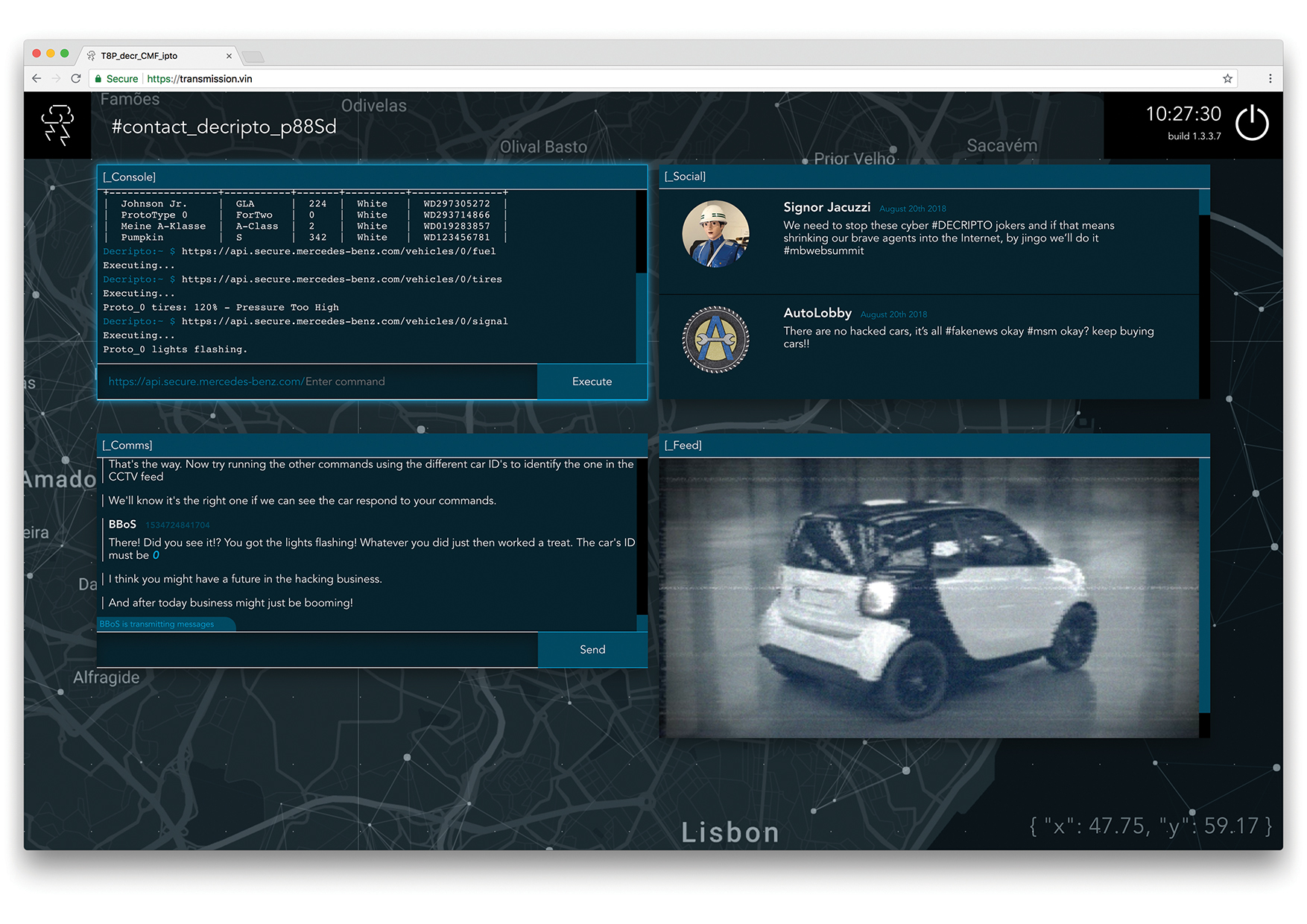Click the Decripto cloud lightning logo
Image resolution: width=1307 pixels, height=924 pixels.
pyautogui.click(x=57, y=124)
